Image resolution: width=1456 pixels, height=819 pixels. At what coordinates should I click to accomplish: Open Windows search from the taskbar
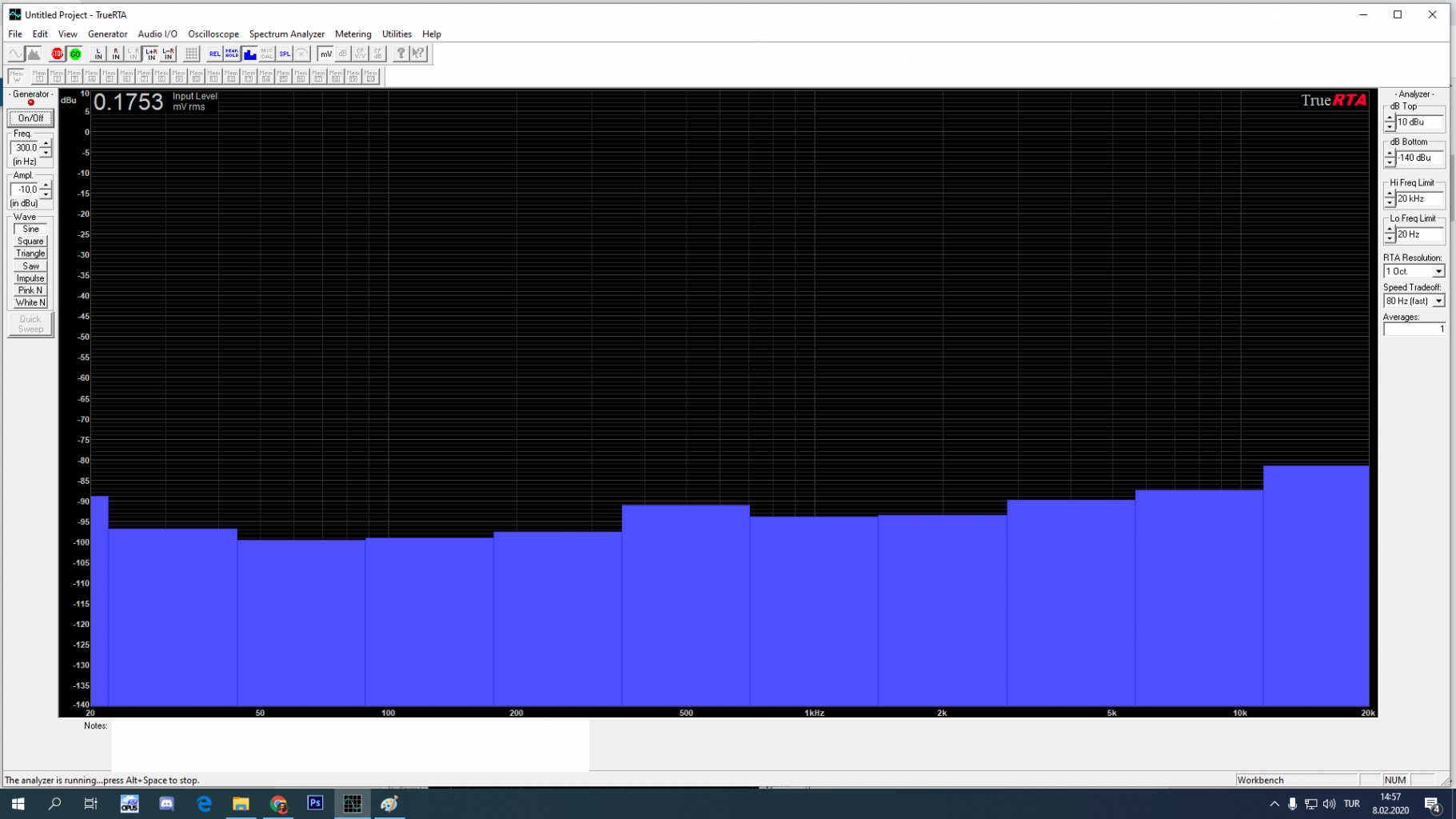pyautogui.click(x=54, y=803)
